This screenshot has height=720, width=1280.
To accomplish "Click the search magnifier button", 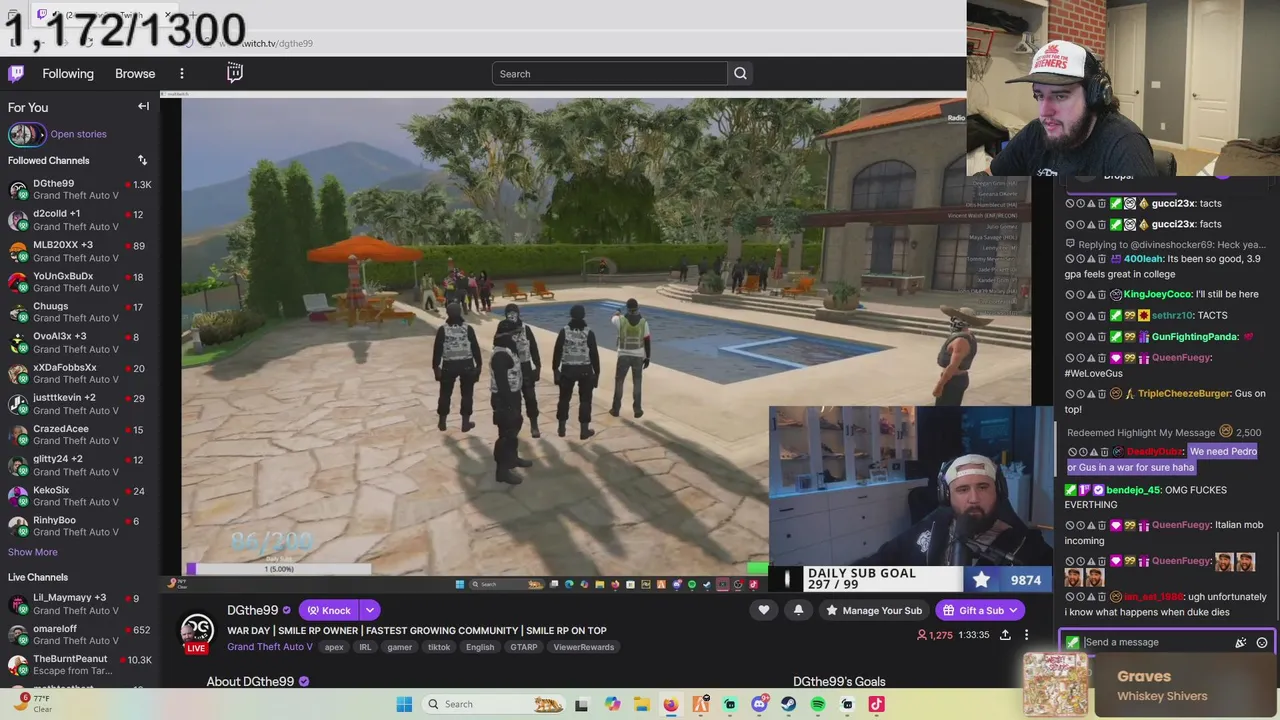I will tap(740, 73).
